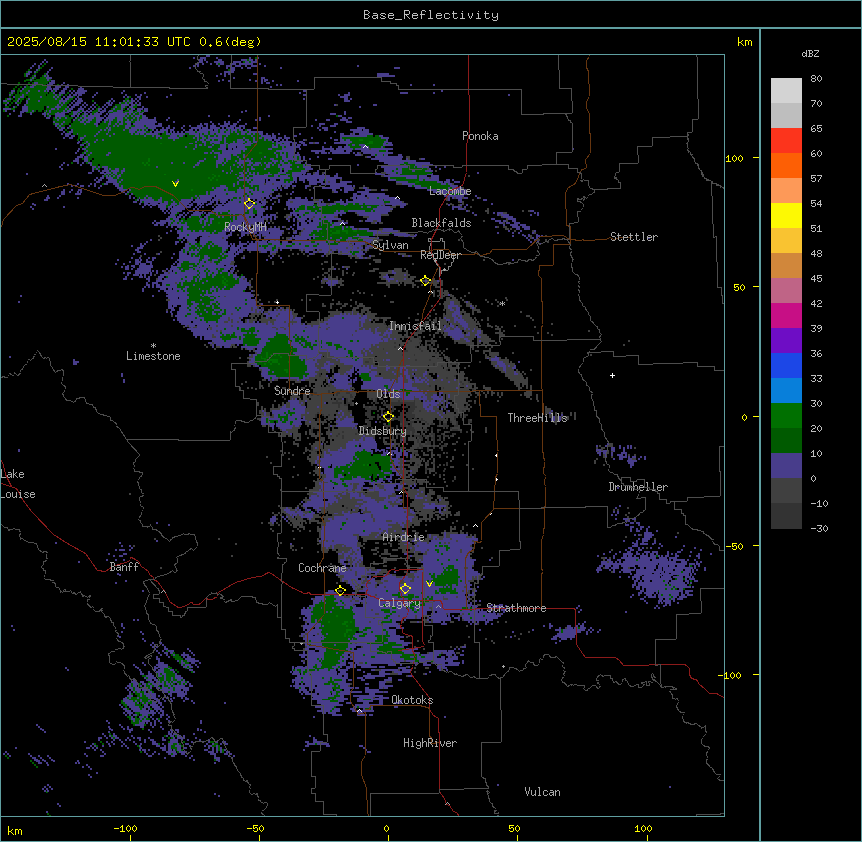862x842 pixels.
Task: Click the Airdrie label
Action: [403, 537]
